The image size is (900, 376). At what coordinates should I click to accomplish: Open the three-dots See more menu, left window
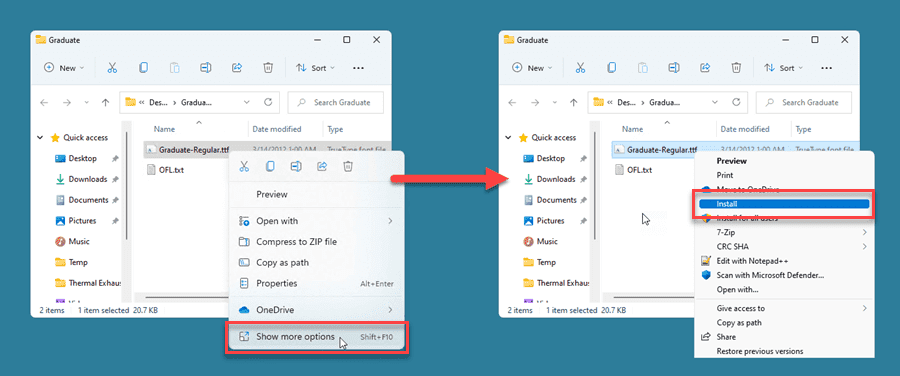coord(358,68)
